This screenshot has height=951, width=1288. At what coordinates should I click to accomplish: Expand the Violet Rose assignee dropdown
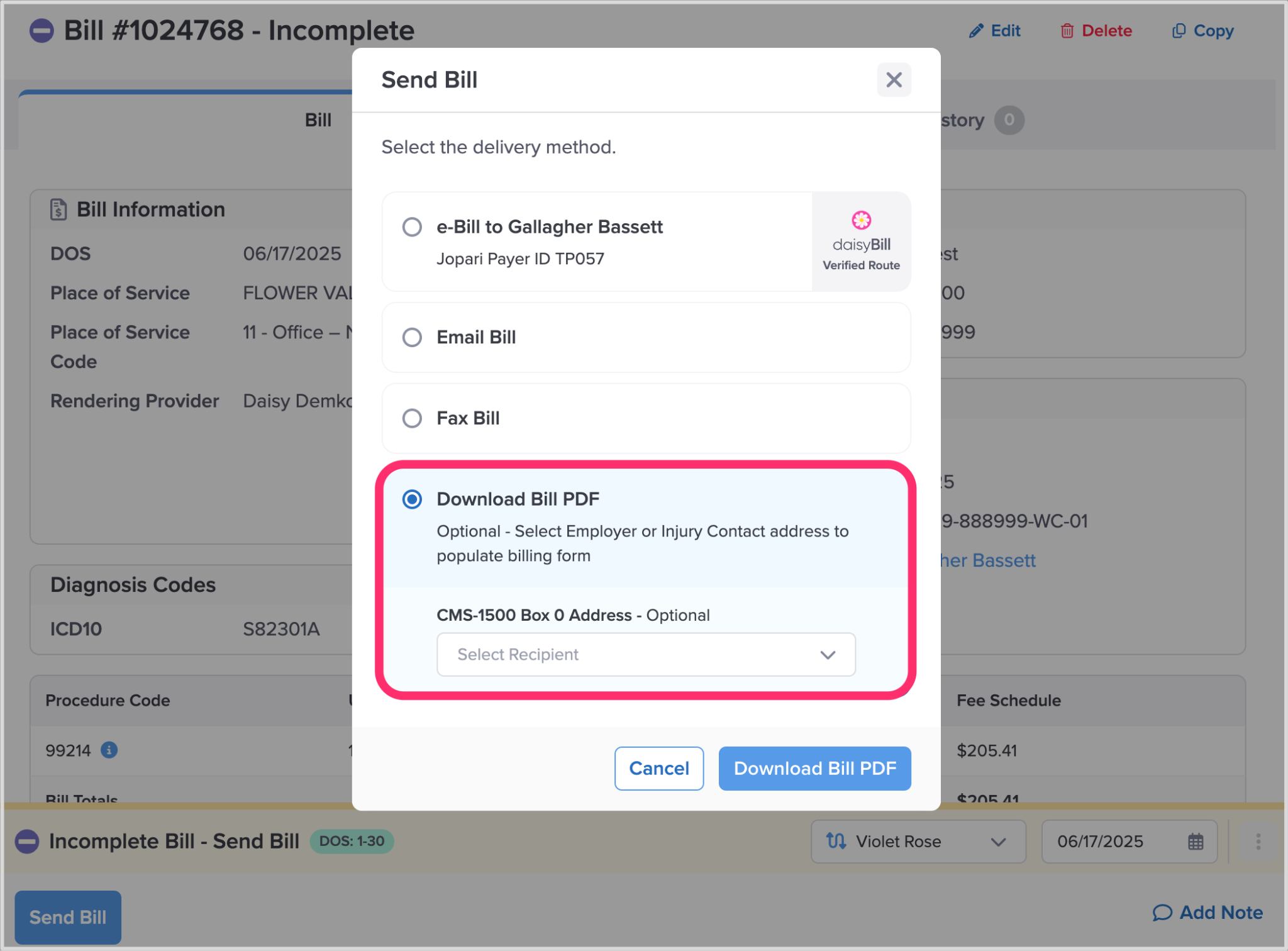[918, 841]
